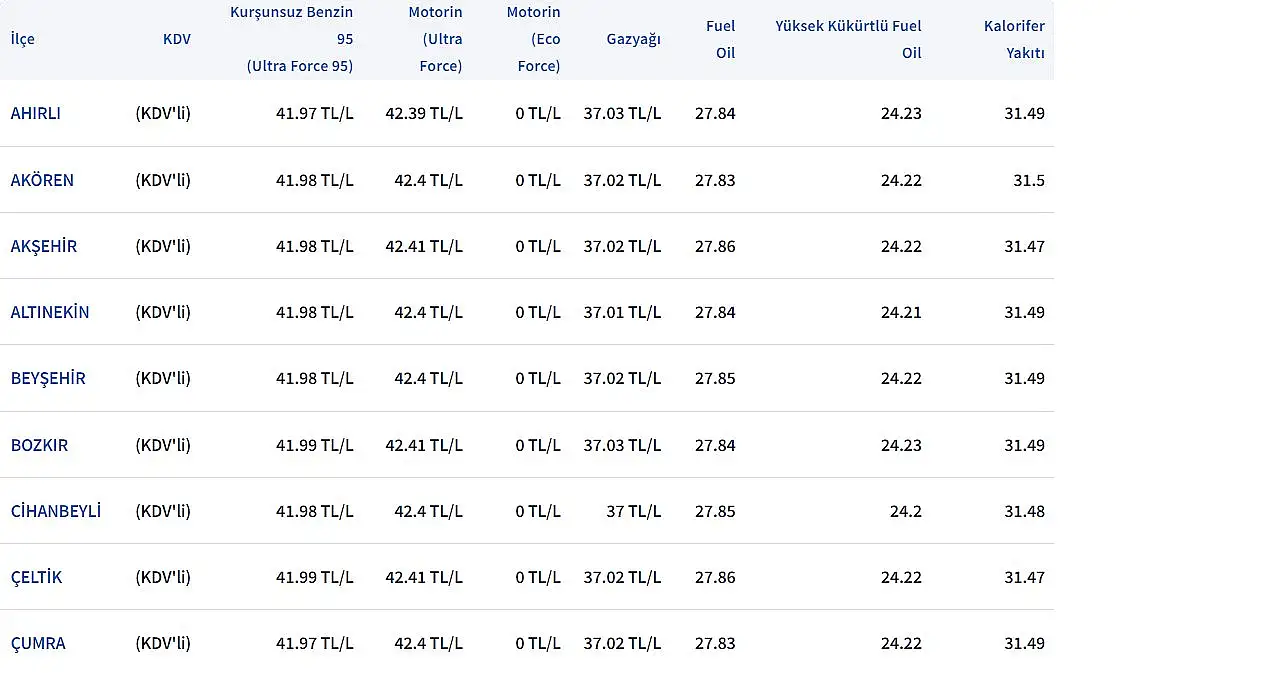Click the AKŞEHİR district name
Image resolution: width=1280 pixels, height=673 pixels.
tap(43, 246)
